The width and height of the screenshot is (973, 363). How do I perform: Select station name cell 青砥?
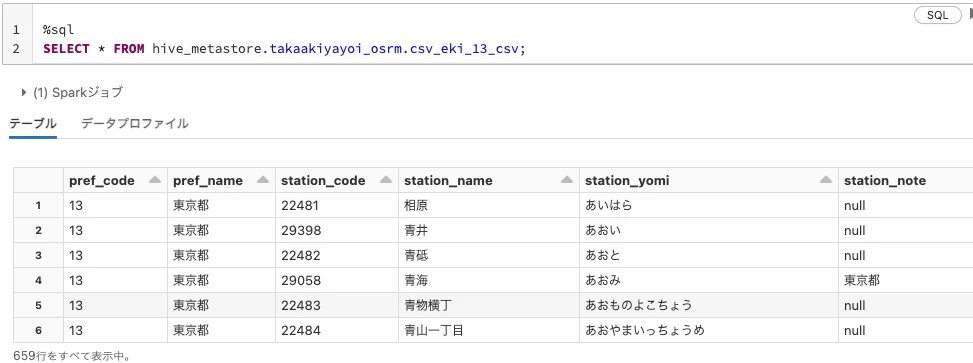(489, 255)
